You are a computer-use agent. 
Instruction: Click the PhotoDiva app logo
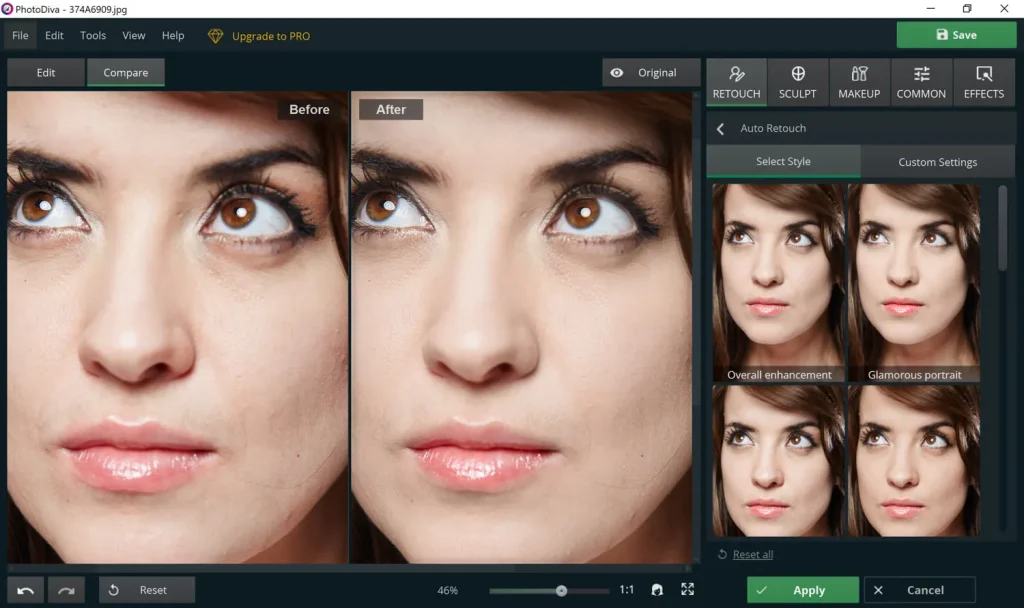(x=7, y=9)
